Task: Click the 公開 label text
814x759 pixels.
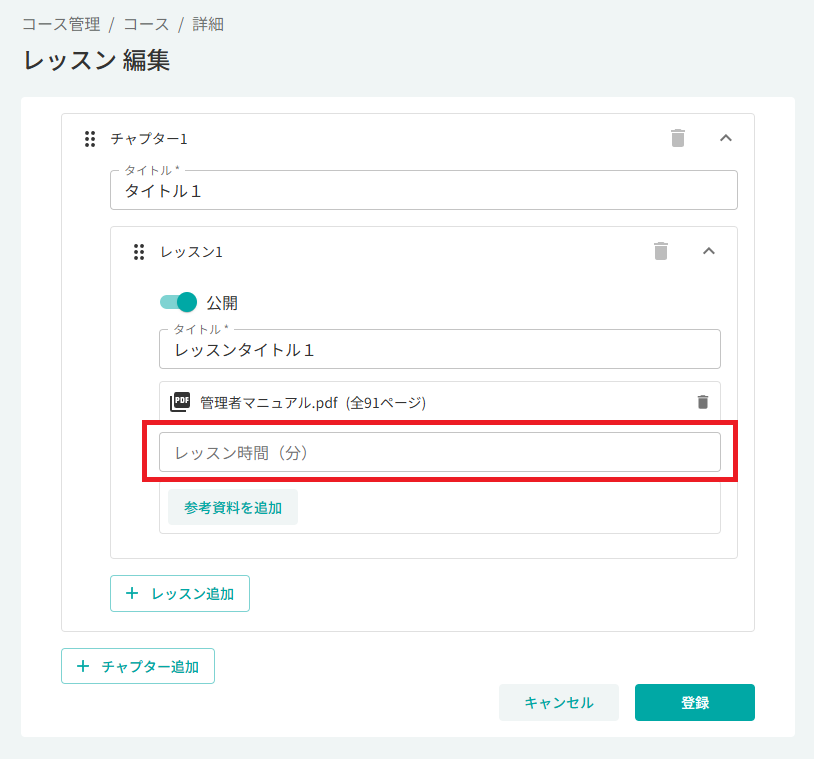Action: tap(222, 303)
